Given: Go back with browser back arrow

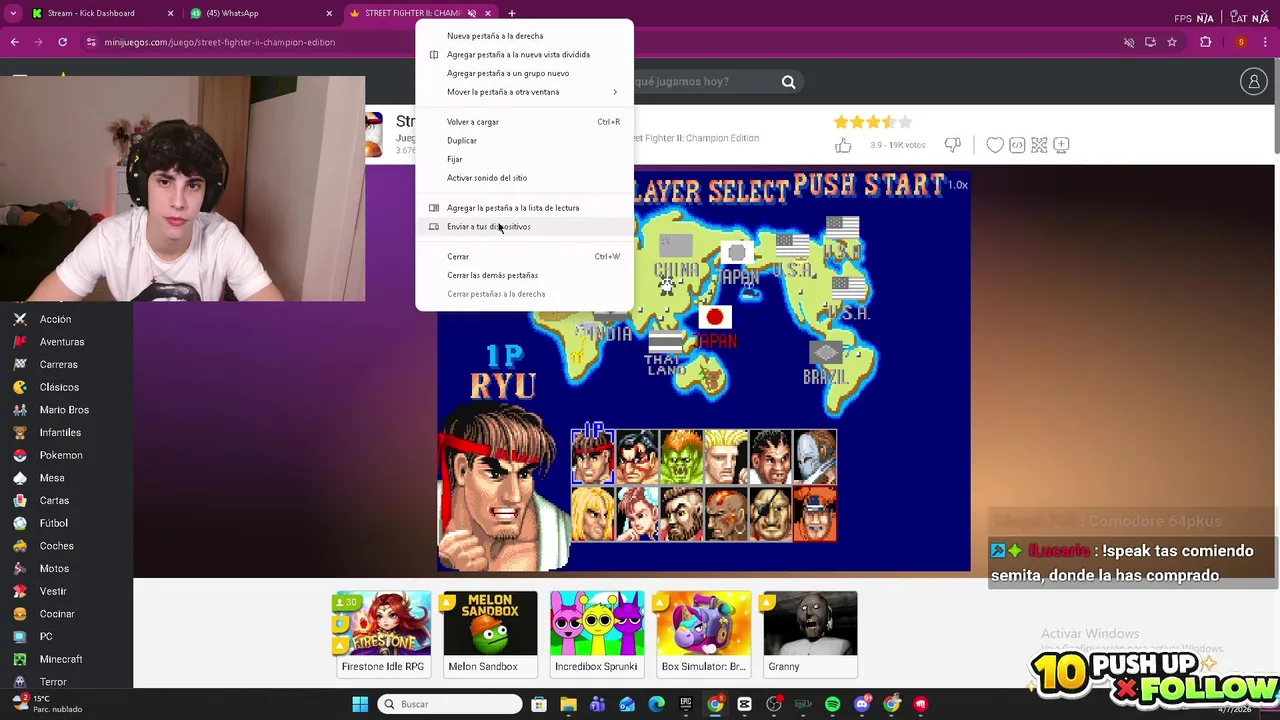Looking at the screenshot, I should point(15,42).
